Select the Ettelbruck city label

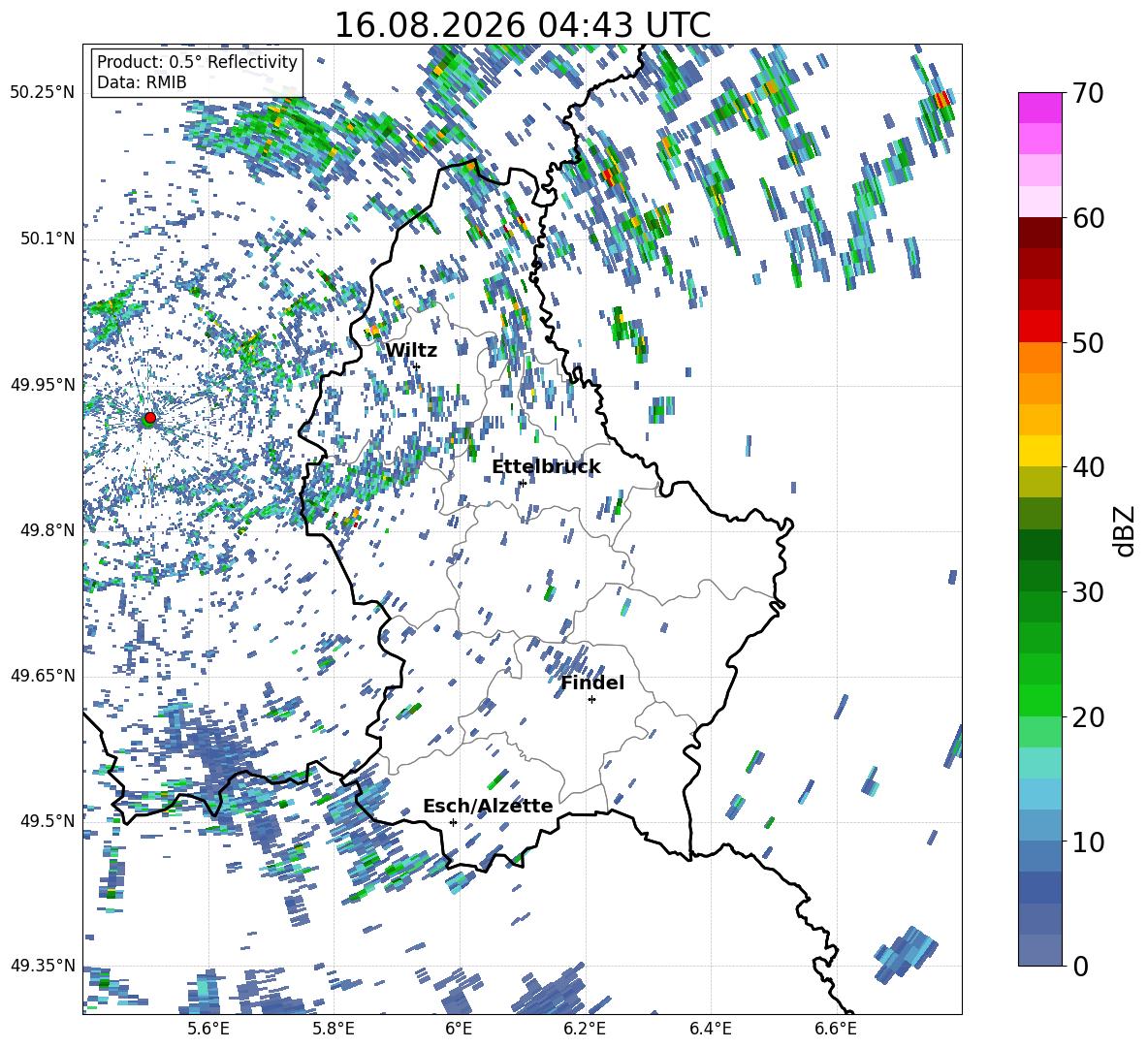click(x=546, y=467)
